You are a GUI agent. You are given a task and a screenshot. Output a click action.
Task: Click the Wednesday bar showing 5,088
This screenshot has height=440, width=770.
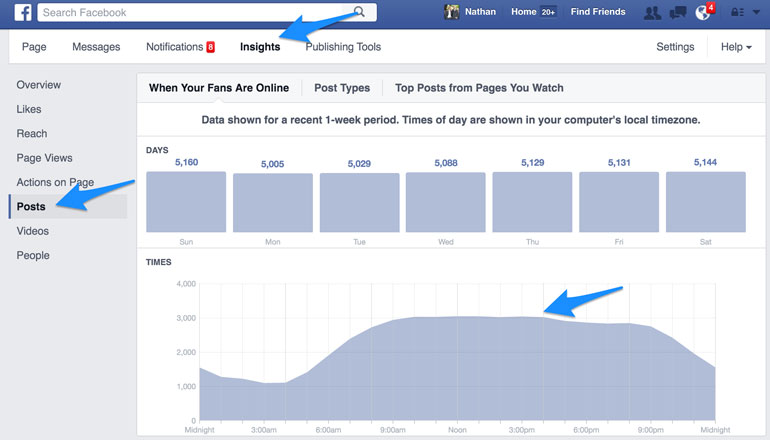445,202
